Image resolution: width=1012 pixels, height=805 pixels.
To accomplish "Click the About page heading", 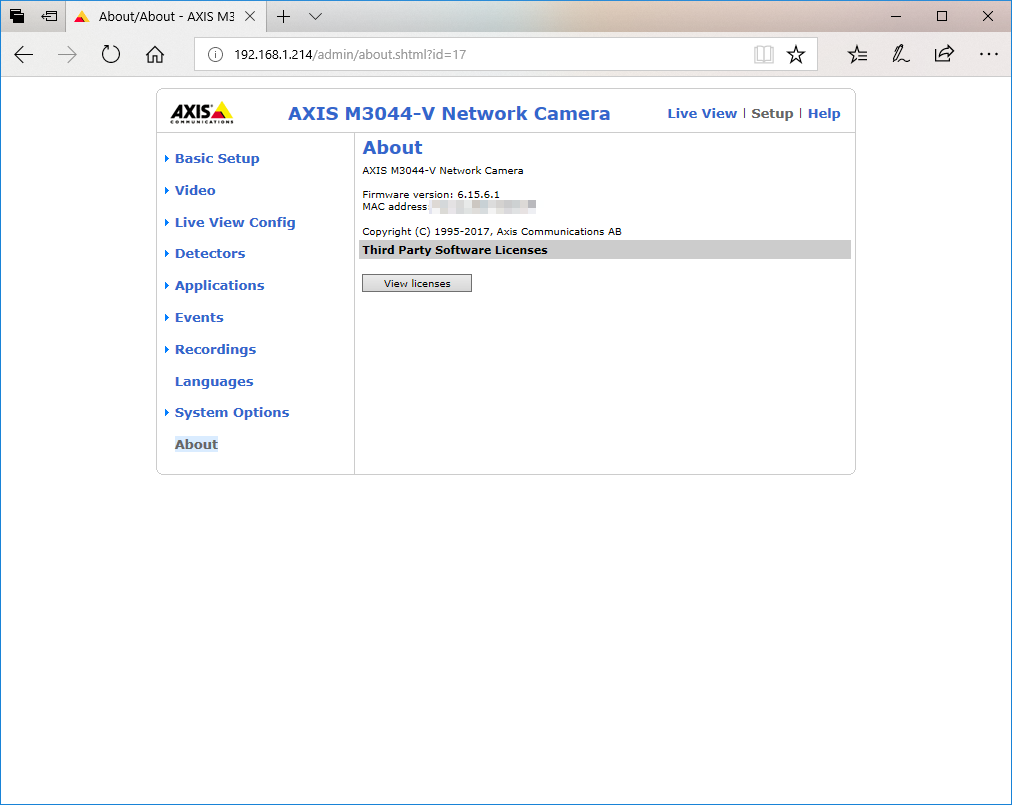I will click(392, 148).
